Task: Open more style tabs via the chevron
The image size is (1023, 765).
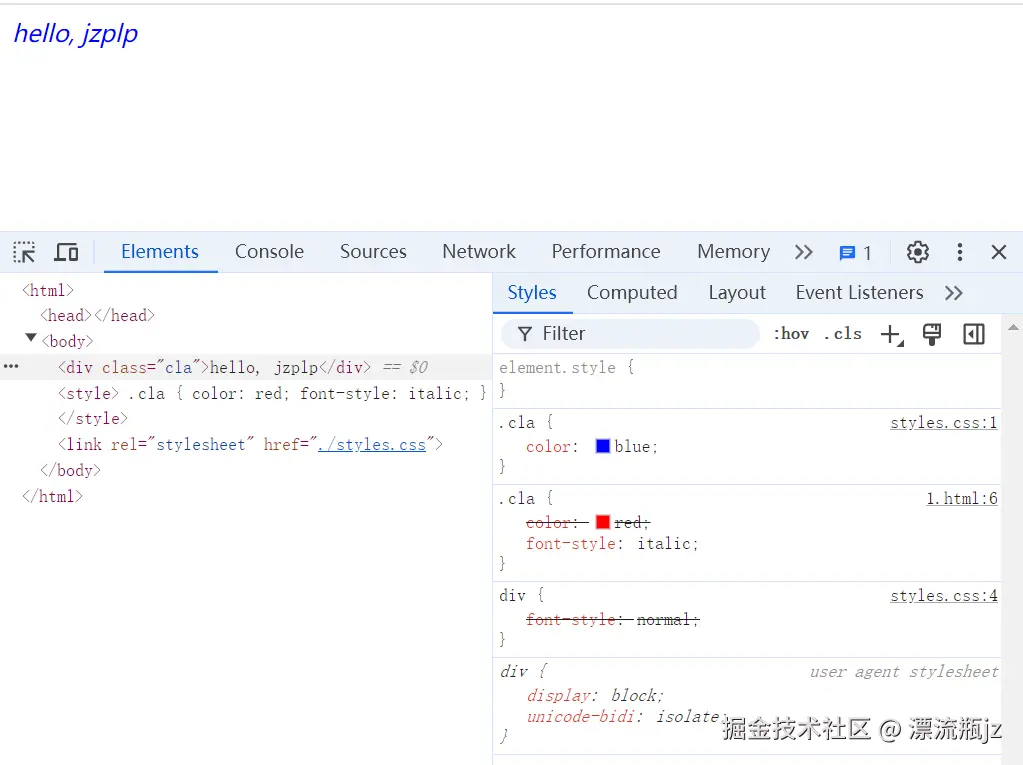Action: click(x=953, y=292)
